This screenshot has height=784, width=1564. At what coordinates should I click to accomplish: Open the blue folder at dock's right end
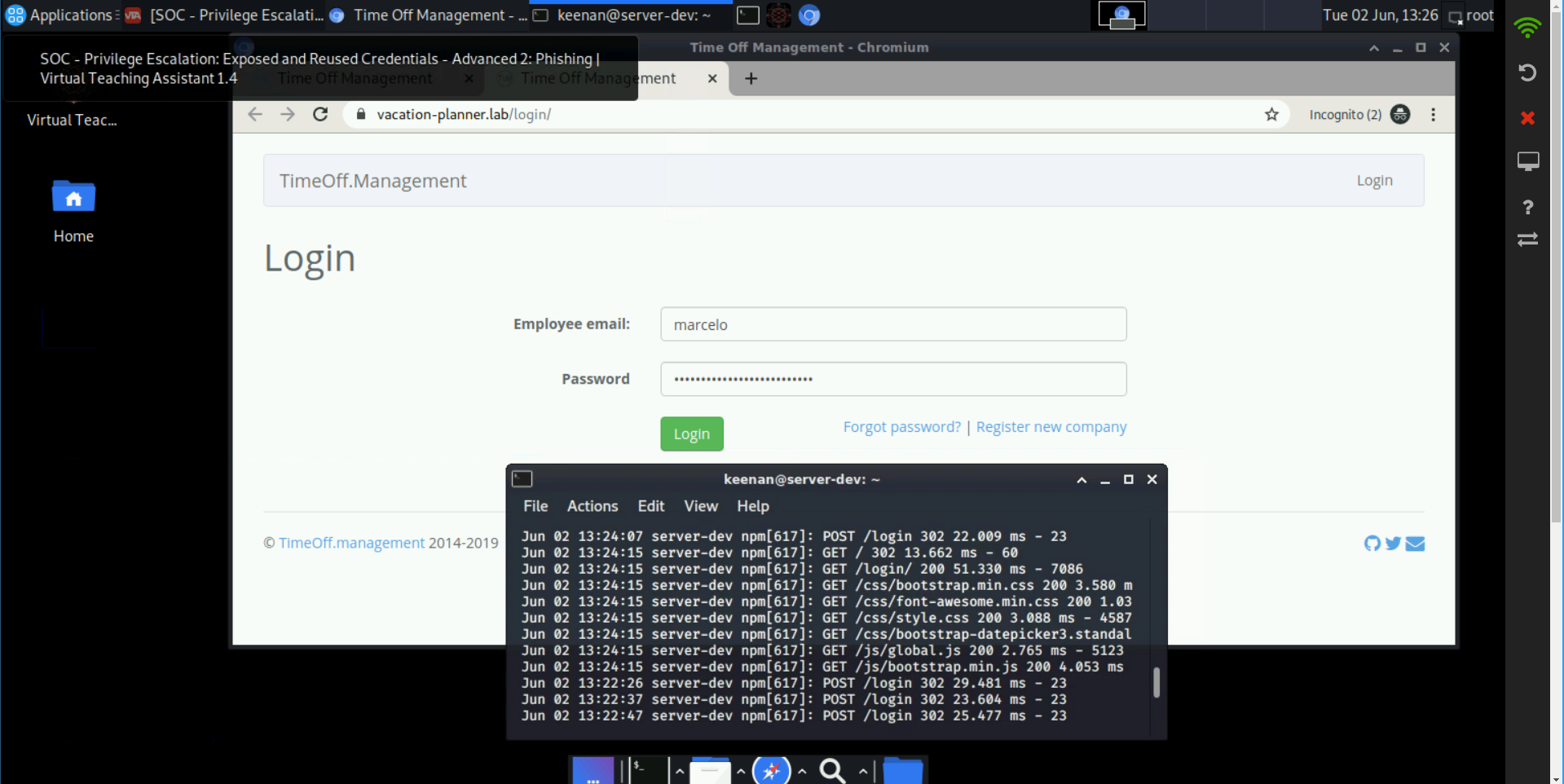pos(903,770)
